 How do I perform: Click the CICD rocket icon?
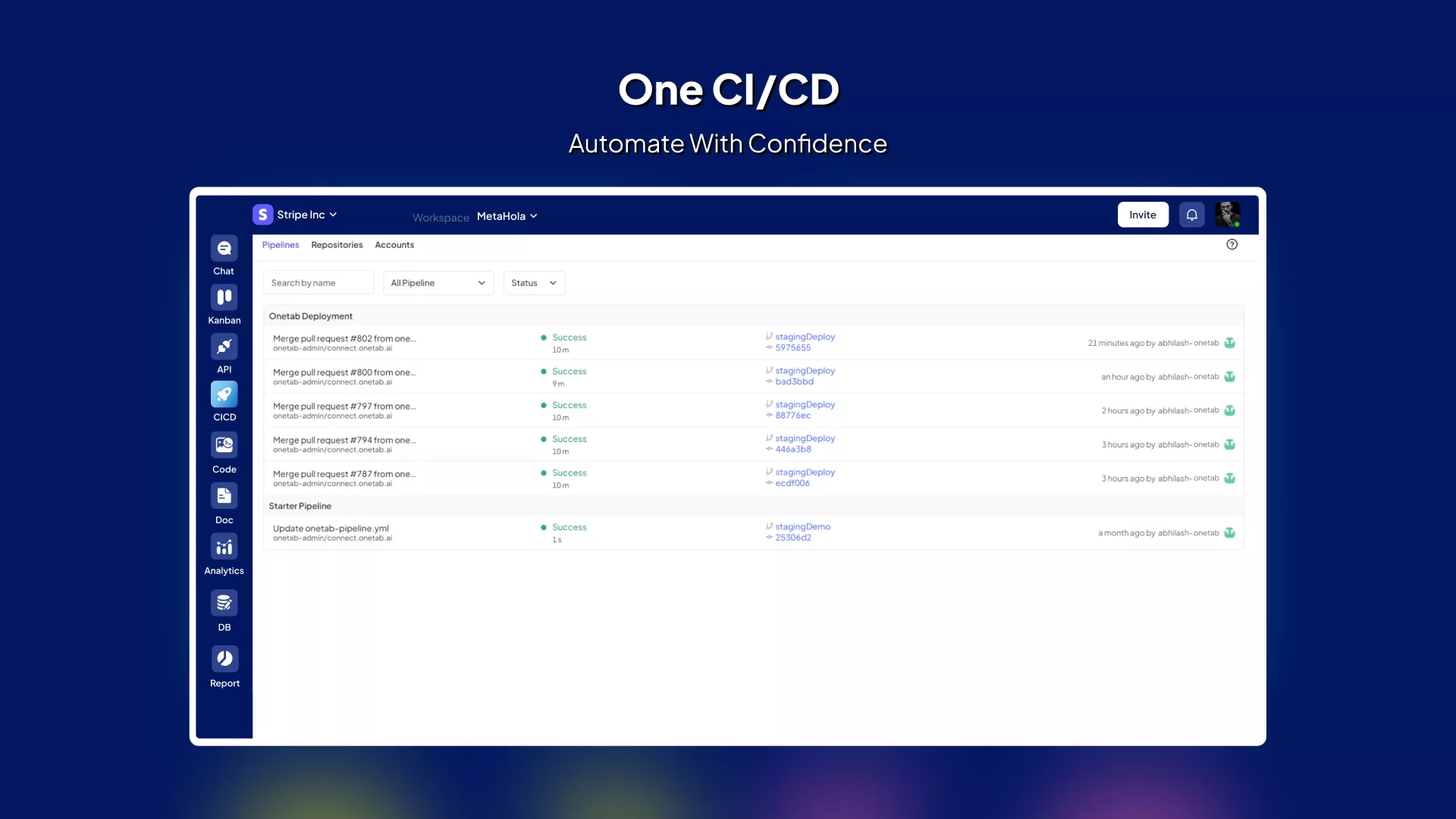224,394
